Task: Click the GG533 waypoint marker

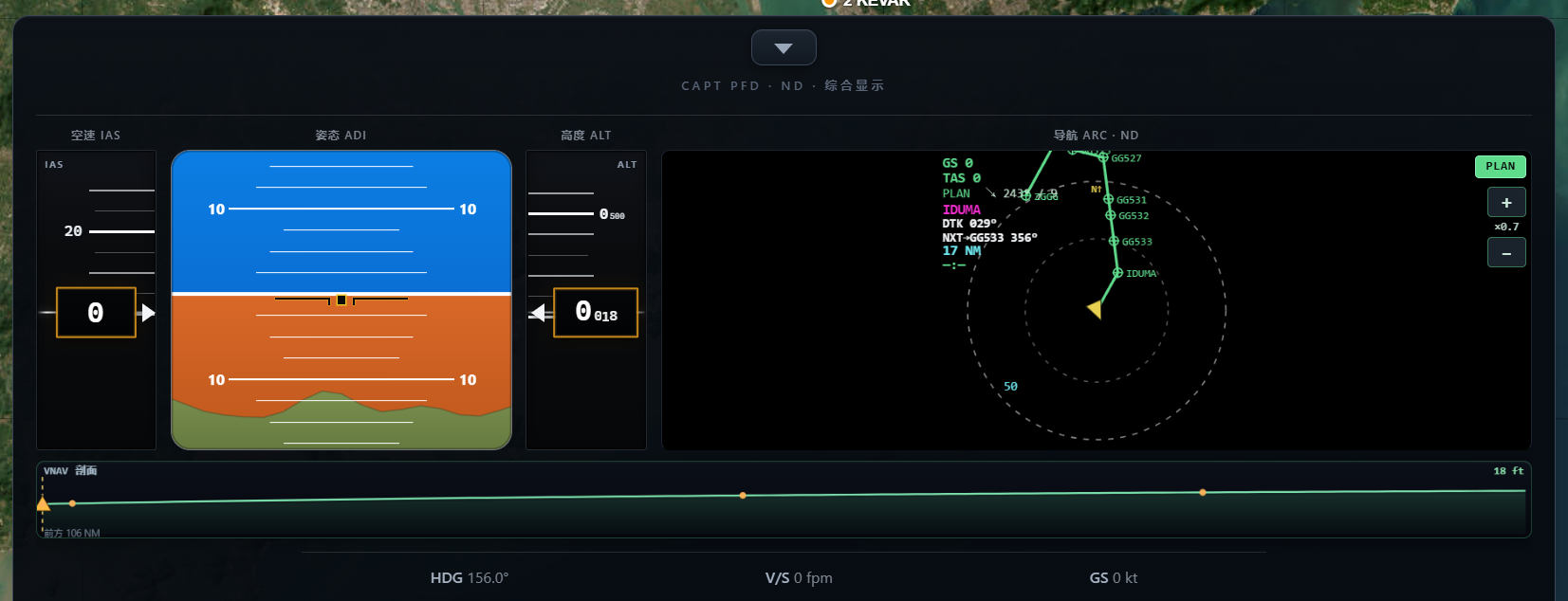Action: click(x=1114, y=241)
